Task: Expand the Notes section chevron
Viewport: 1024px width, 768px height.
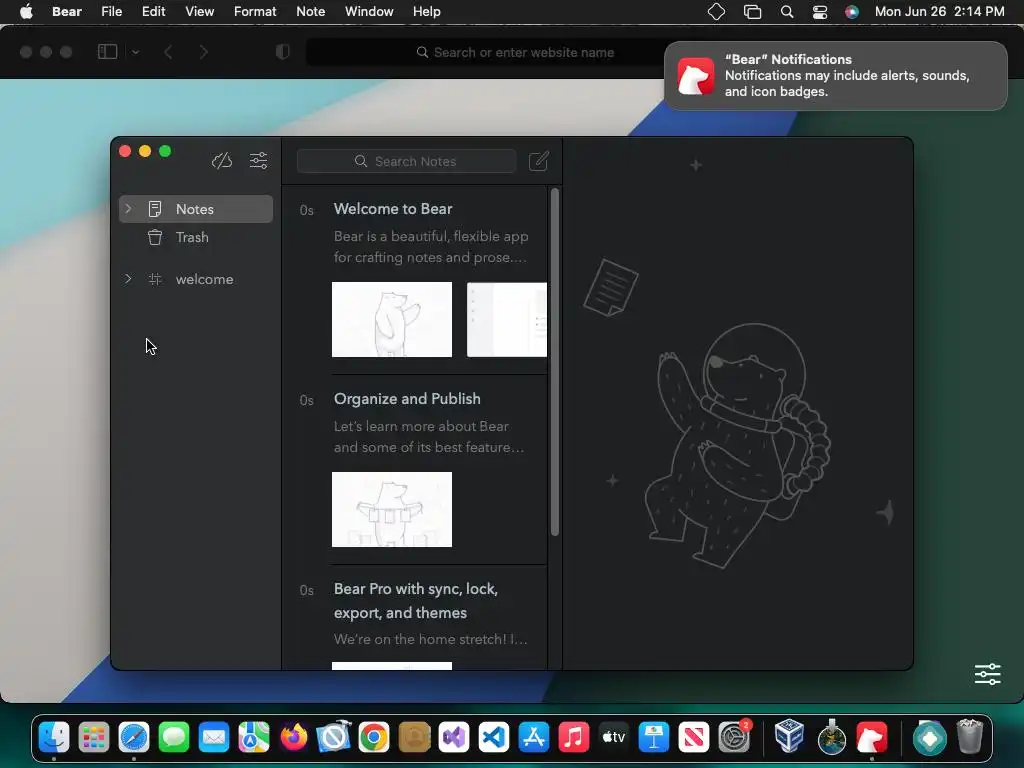Action: tap(128, 209)
